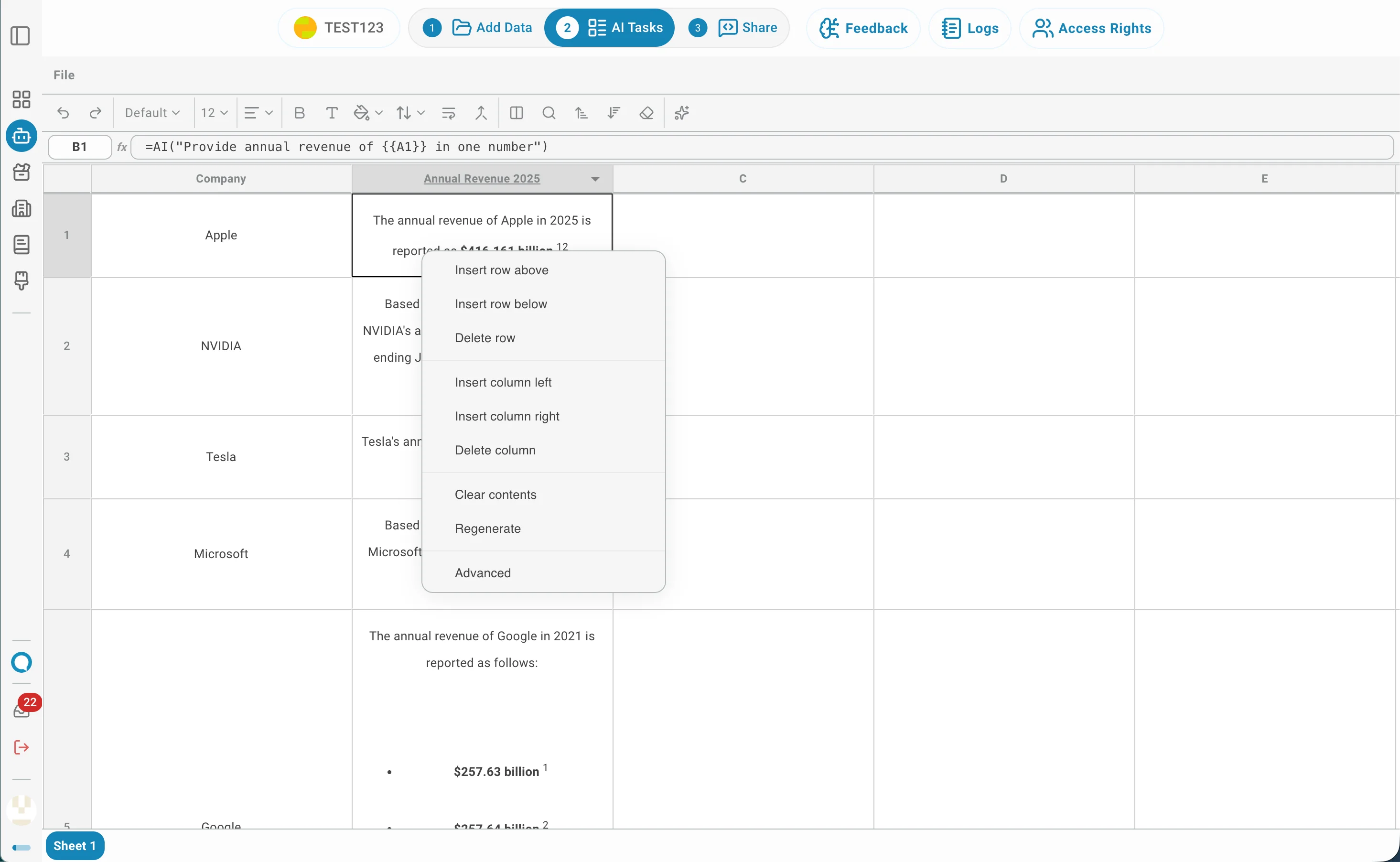Viewport: 1400px width, 862px height.
Task: Select the Tesla cell
Action: pyautogui.click(x=221, y=457)
